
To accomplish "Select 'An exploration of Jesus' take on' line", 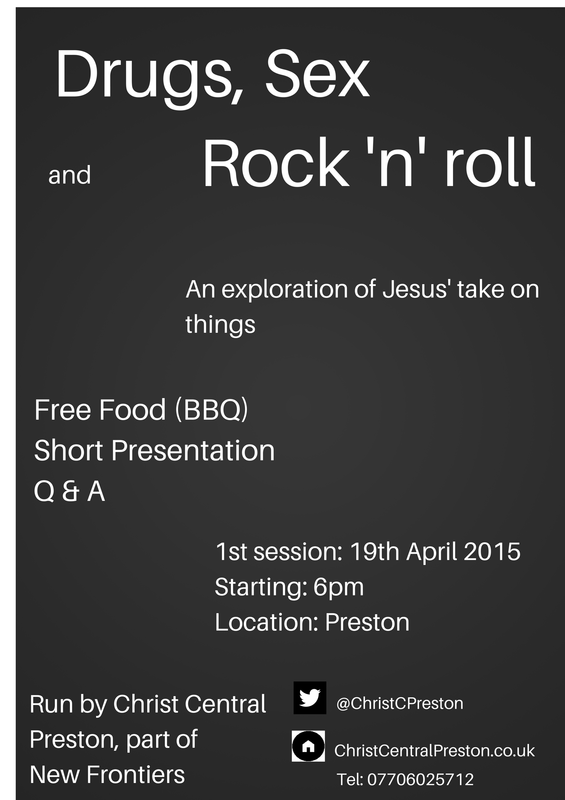I will tap(362, 289).
